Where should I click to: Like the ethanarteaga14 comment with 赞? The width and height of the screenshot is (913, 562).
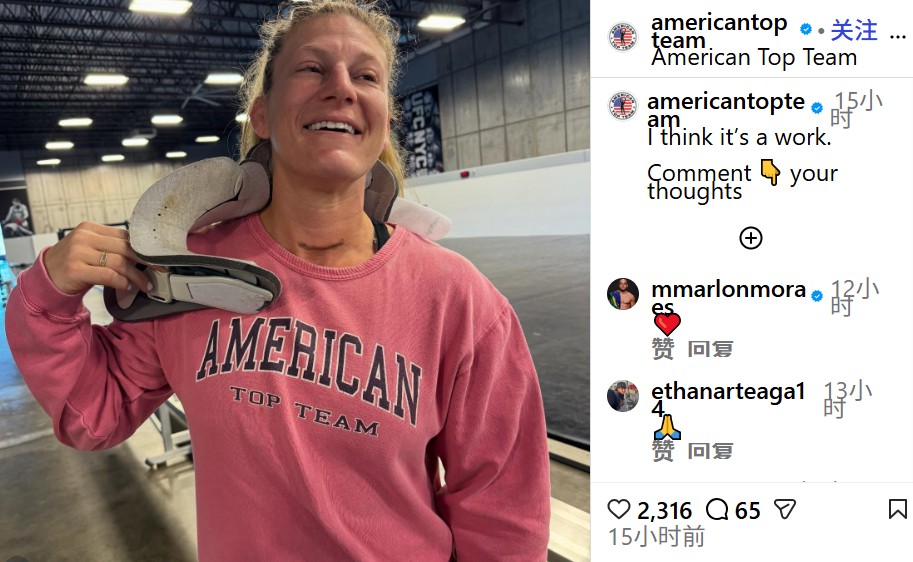pos(663,451)
